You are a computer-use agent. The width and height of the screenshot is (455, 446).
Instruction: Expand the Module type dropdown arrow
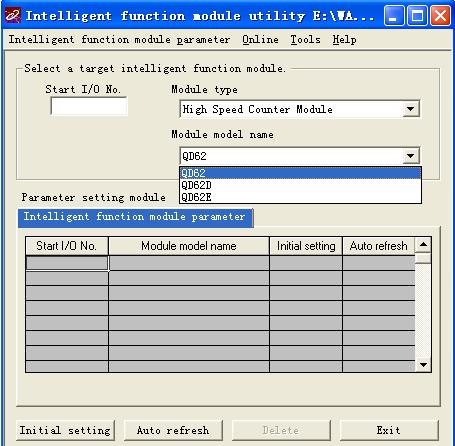coord(410,109)
